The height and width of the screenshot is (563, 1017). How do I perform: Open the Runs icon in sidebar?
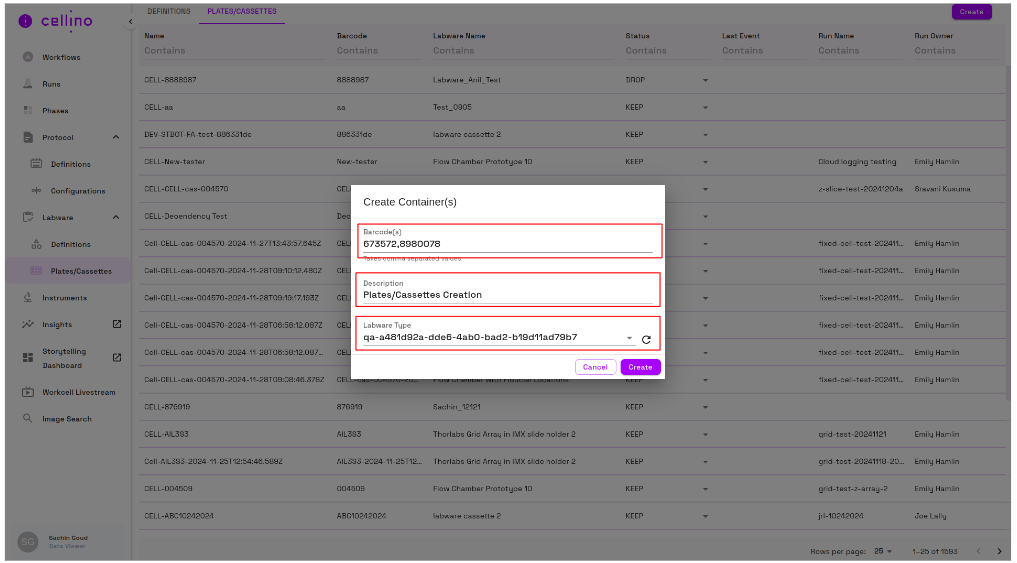[28, 84]
